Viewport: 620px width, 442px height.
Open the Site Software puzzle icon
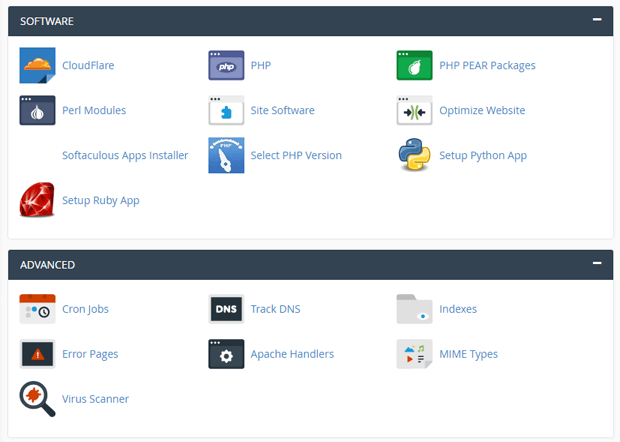point(226,110)
